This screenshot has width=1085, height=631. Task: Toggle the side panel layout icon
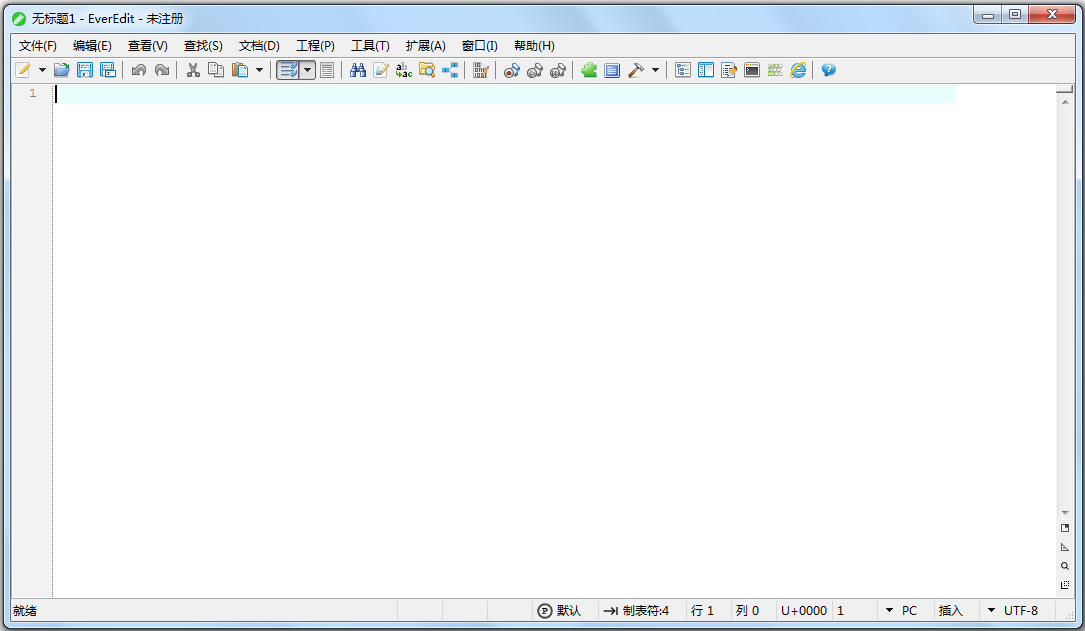click(706, 70)
